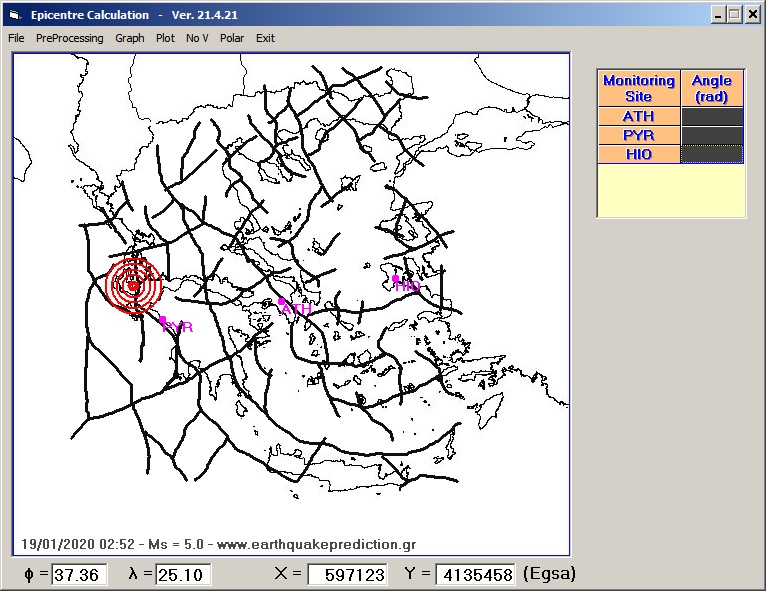
Task: Click the X coordinate field
Action: (x=347, y=575)
